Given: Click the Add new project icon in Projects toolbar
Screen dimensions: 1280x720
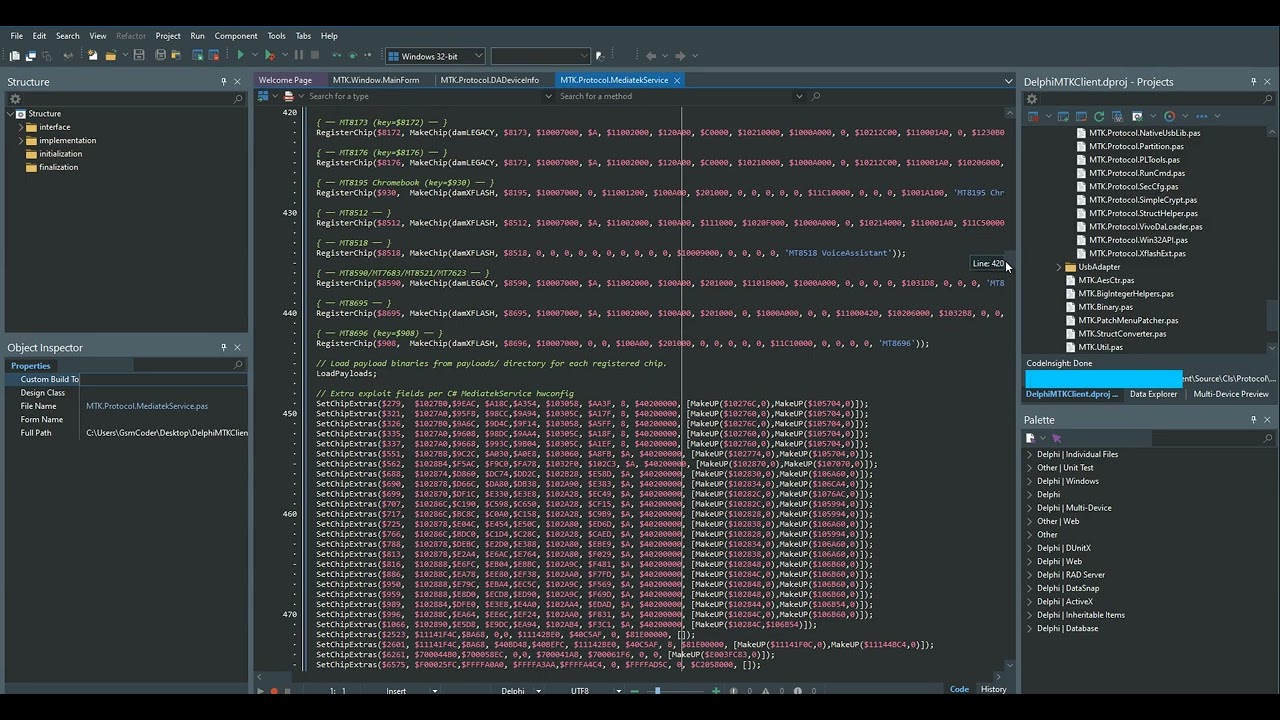Looking at the screenshot, I should pyautogui.click(x=1063, y=116).
